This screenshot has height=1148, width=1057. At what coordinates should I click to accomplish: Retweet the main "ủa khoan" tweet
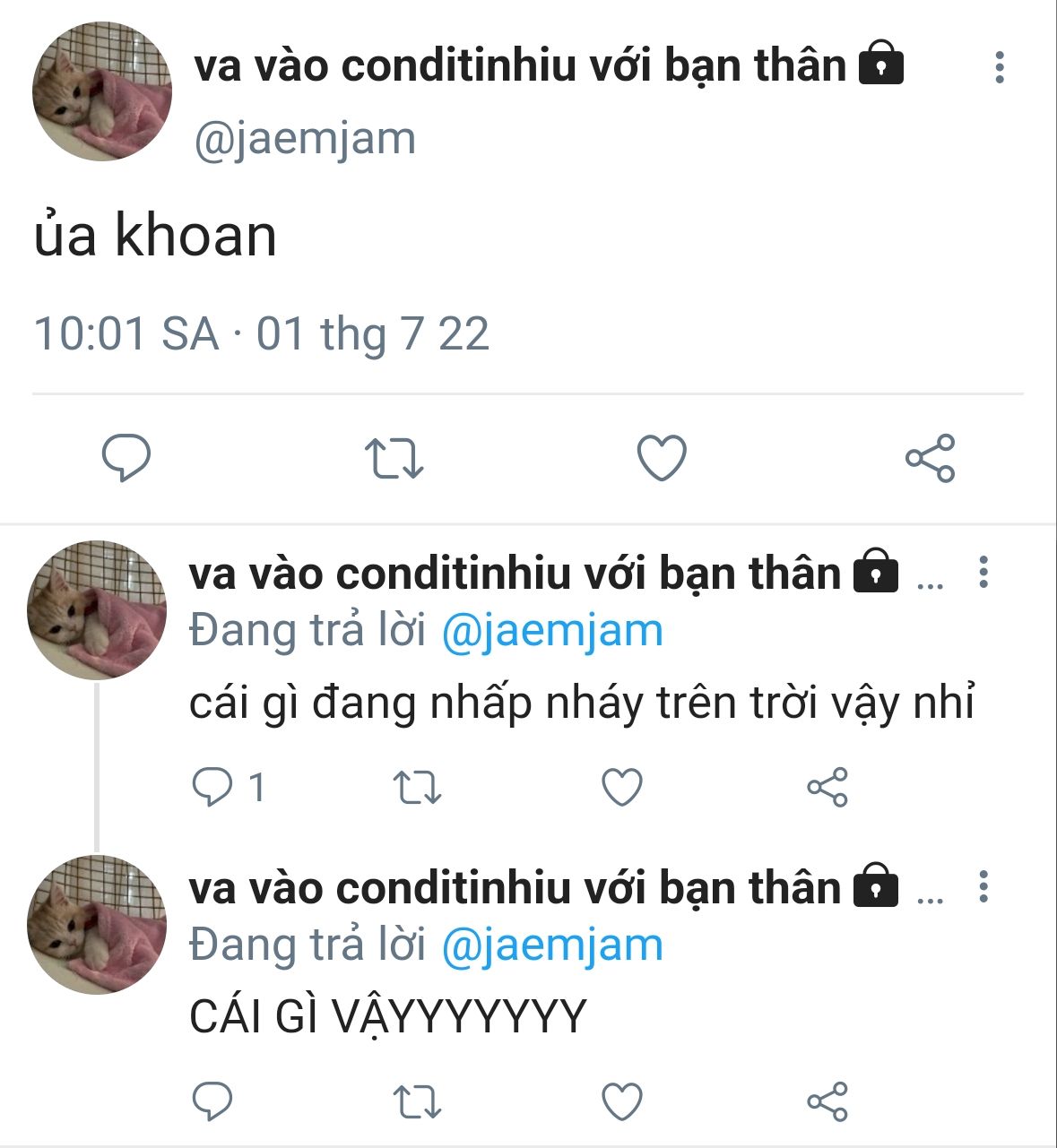394,458
